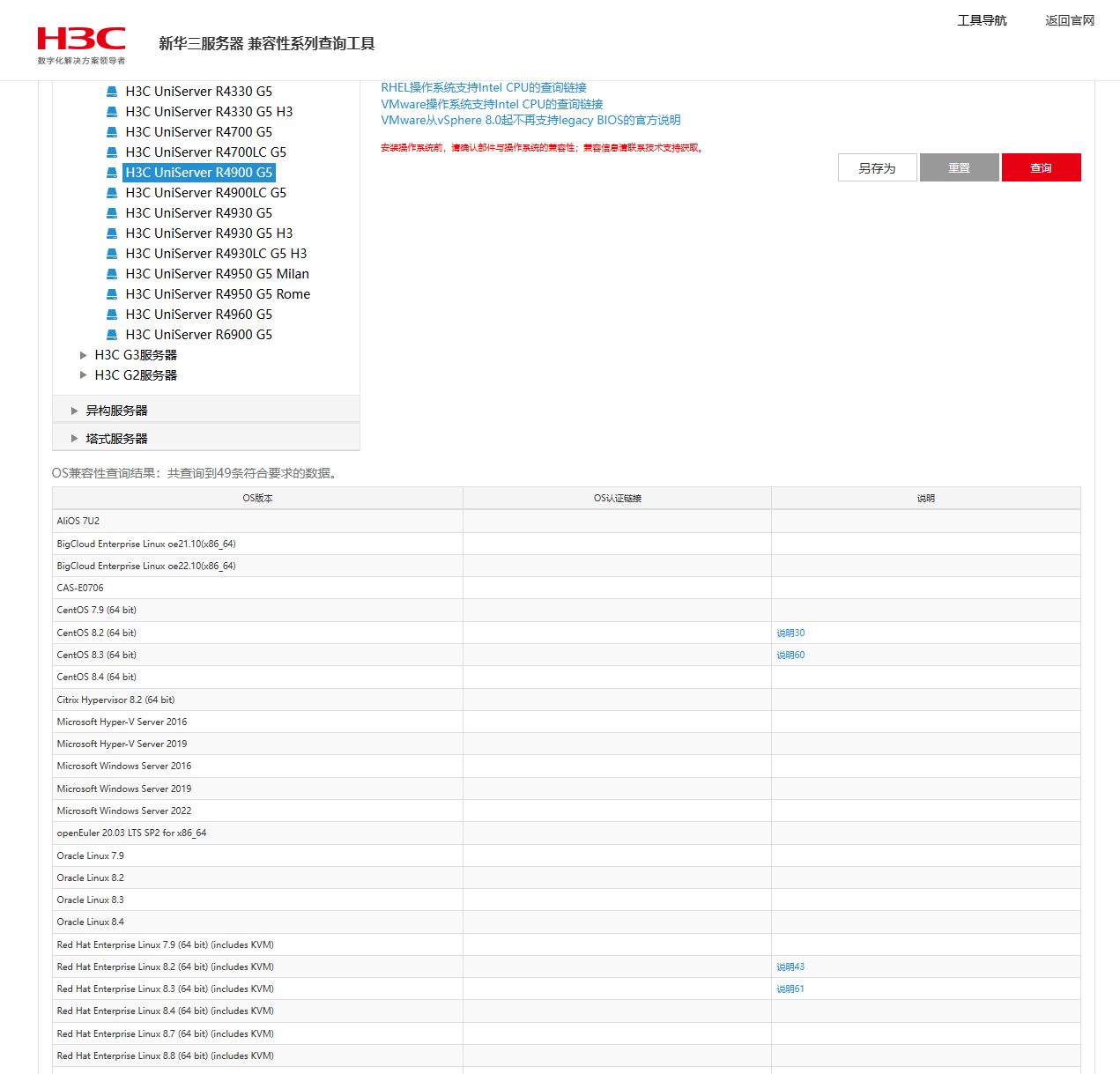
Task: Click the gray 重置 button
Action: pyautogui.click(x=960, y=167)
